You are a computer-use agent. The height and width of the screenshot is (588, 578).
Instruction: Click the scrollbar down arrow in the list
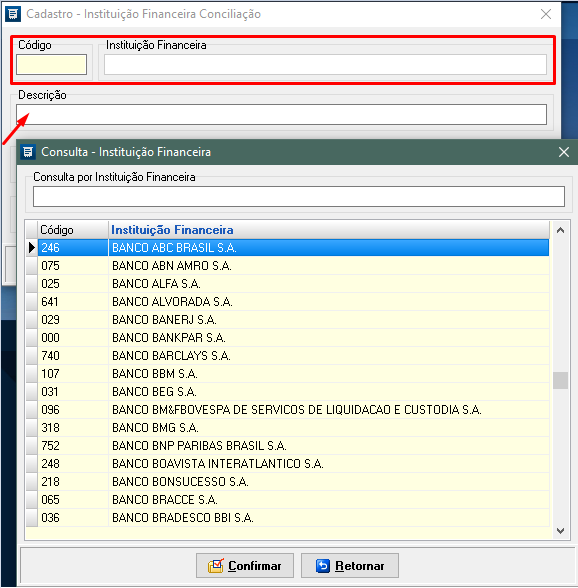point(560,531)
